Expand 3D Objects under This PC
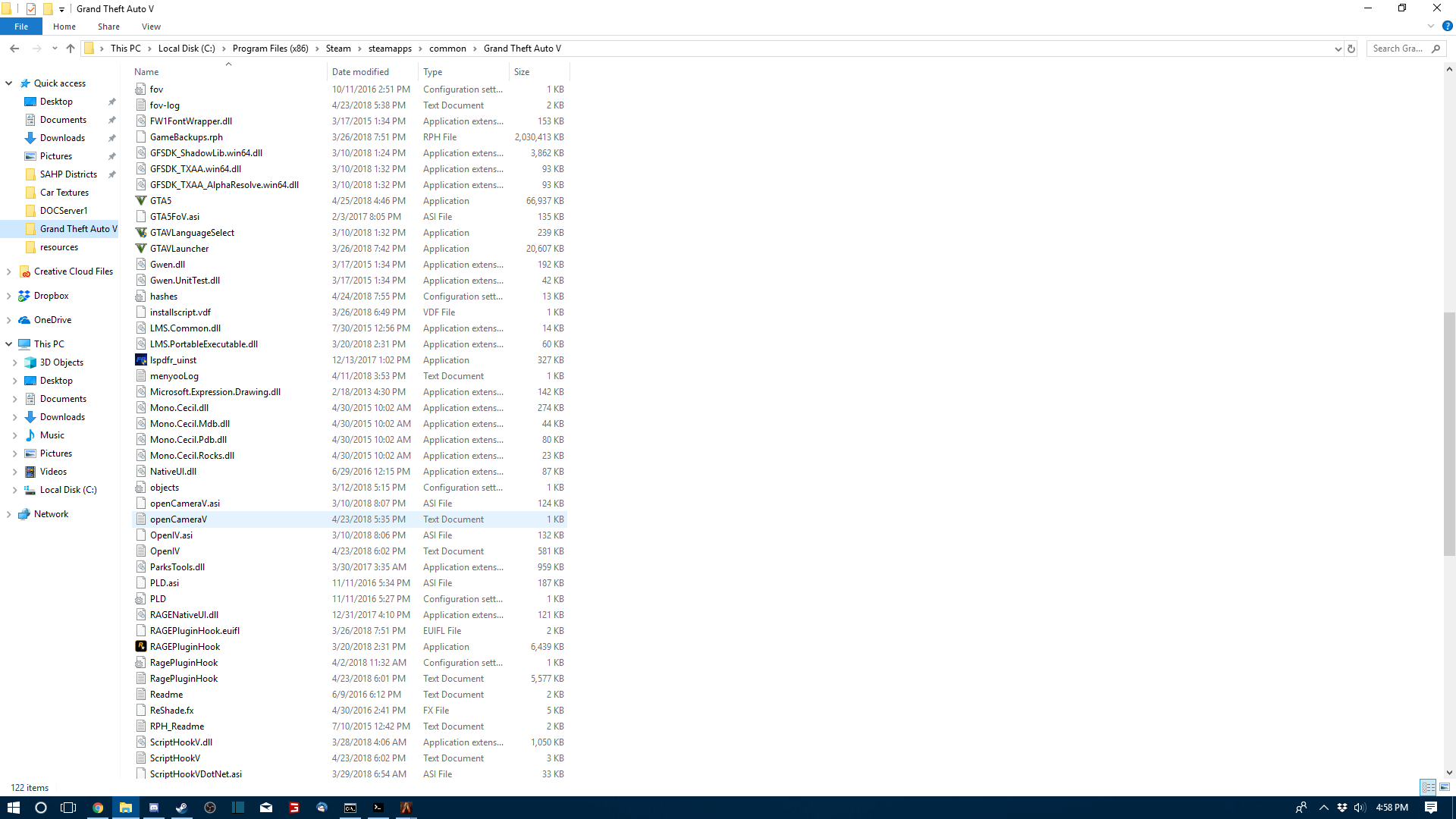This screenshot has width=1456, height=819. [15, 362]
